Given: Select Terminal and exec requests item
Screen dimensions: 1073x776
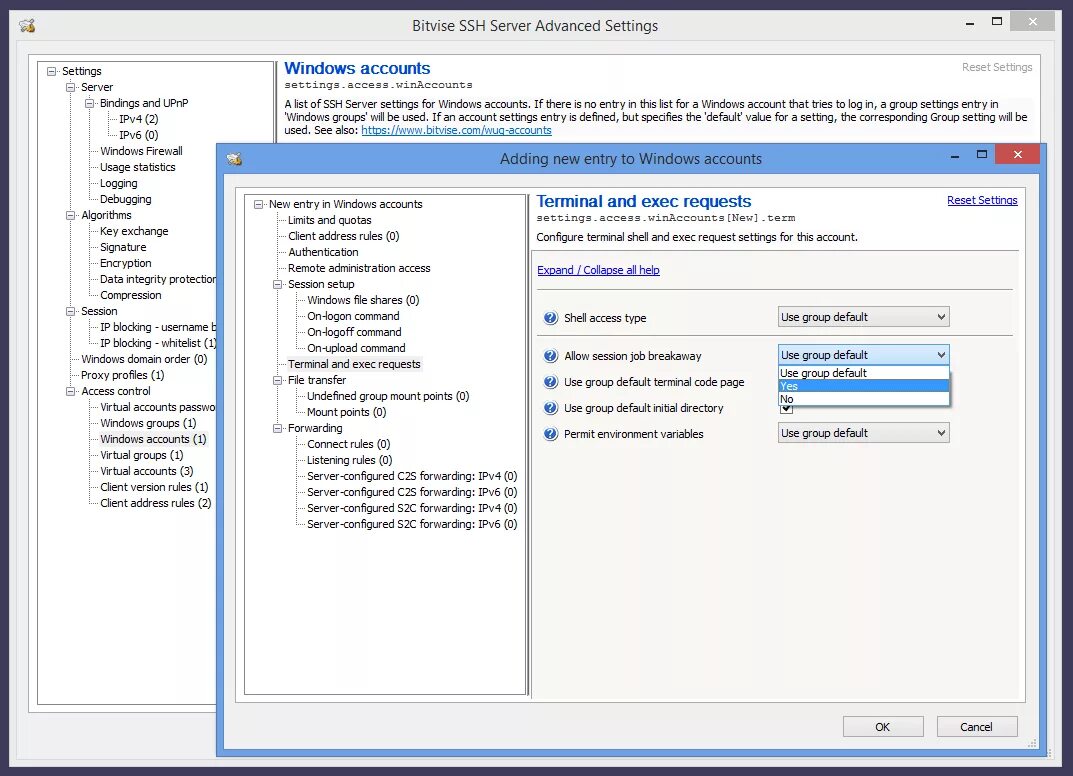Looking at the screenshot, I should coord(354,364).
